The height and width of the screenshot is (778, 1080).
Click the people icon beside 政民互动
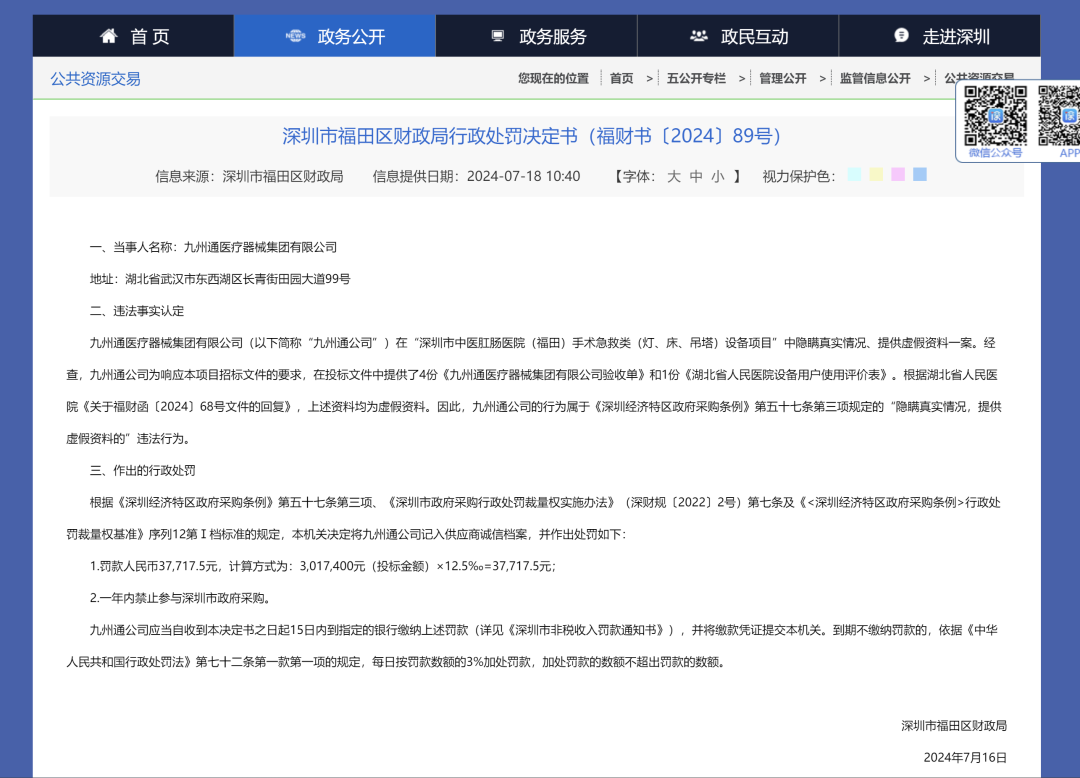pos(699,36)
